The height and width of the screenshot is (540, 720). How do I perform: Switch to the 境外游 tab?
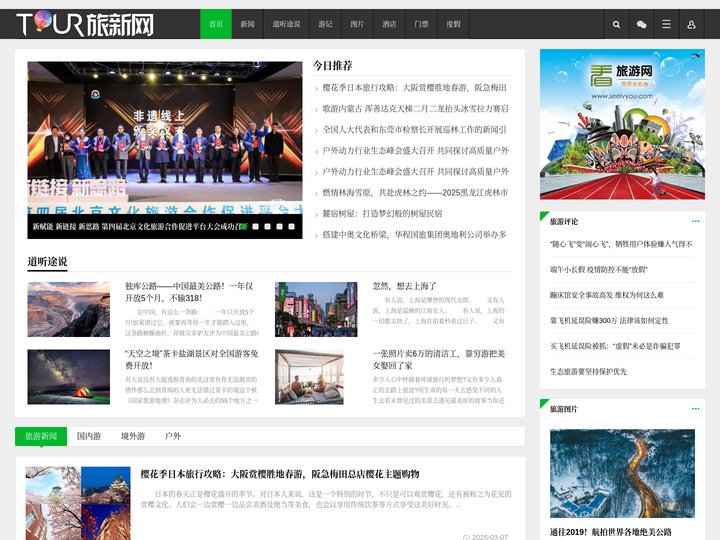tap(133, 436)
